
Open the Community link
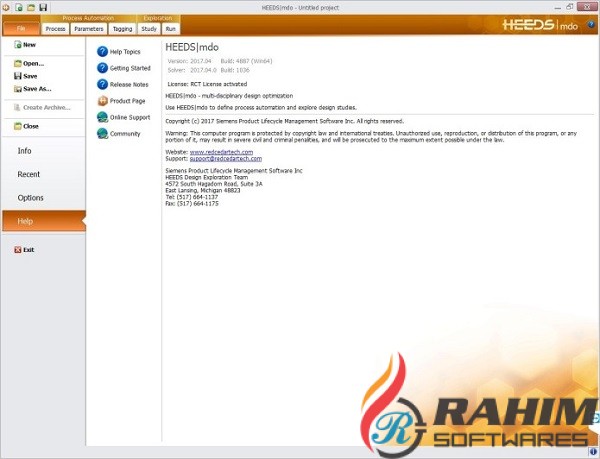119,134
